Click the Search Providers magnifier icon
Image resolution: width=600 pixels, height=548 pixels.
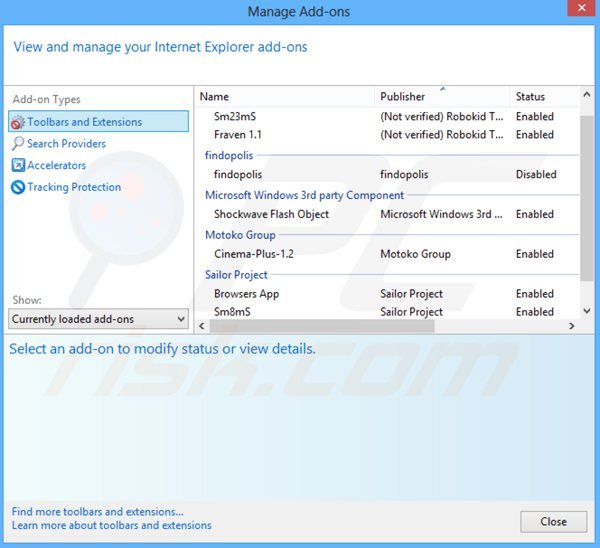coord(17,144)
